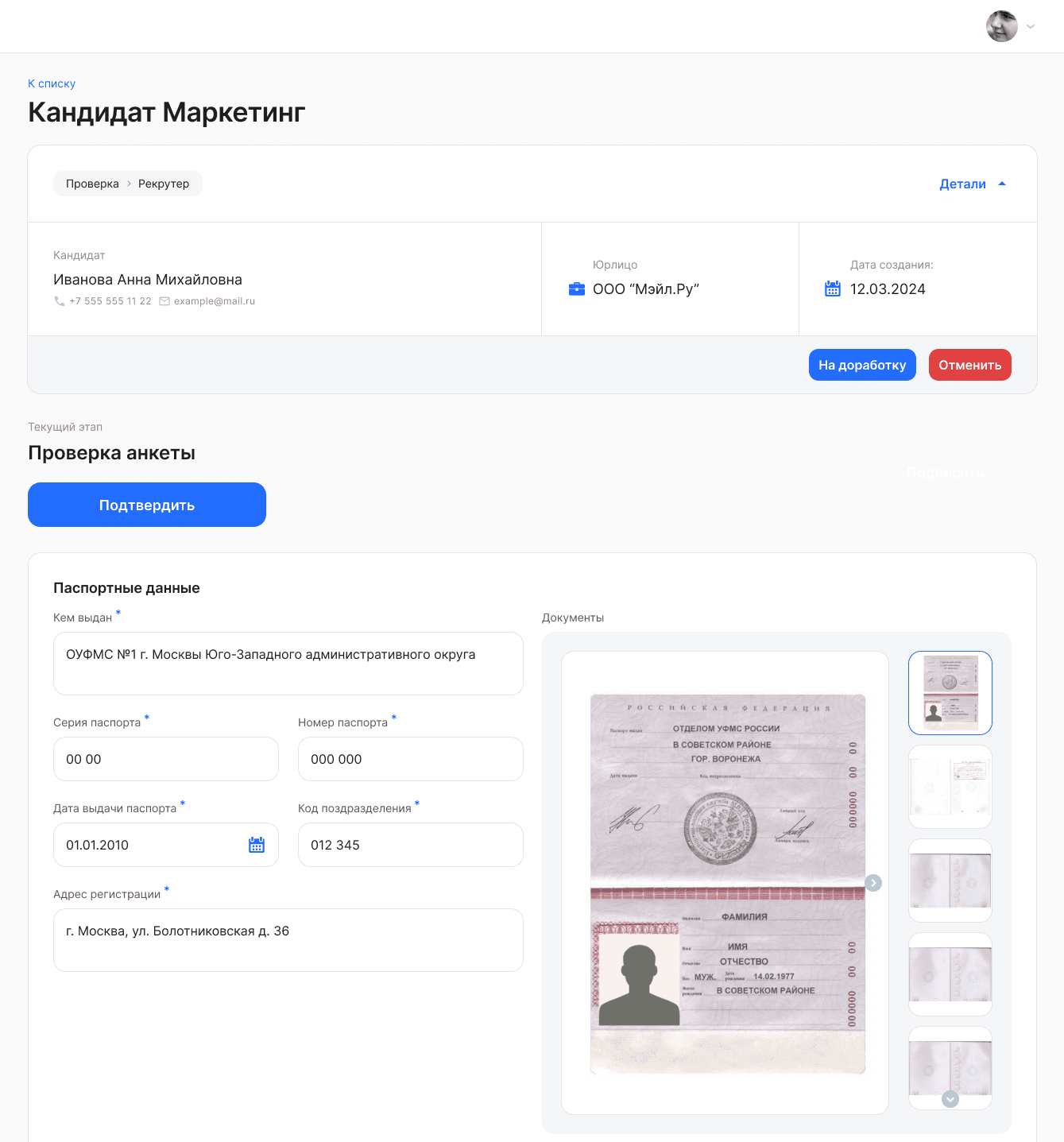This screenshot has height=1142, width=1064.
Task: Click the envelope email icon
Action: click(x=164, y=301)
